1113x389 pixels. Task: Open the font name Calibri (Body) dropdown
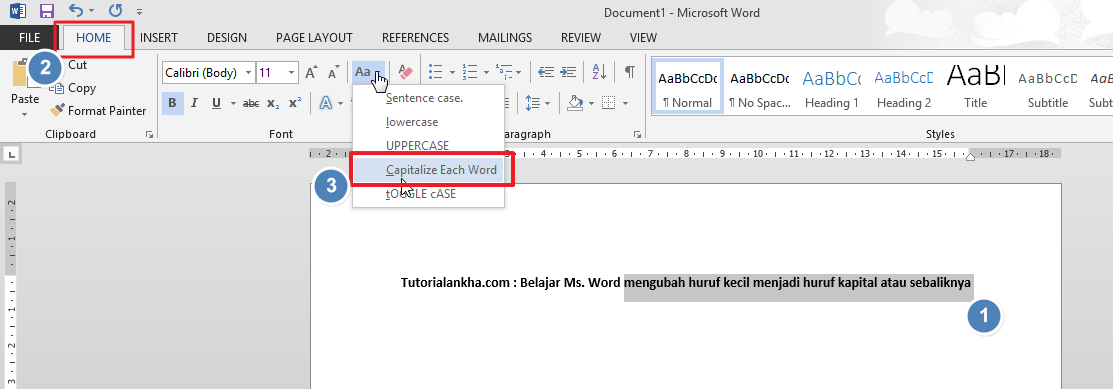[x=248, y=72]
